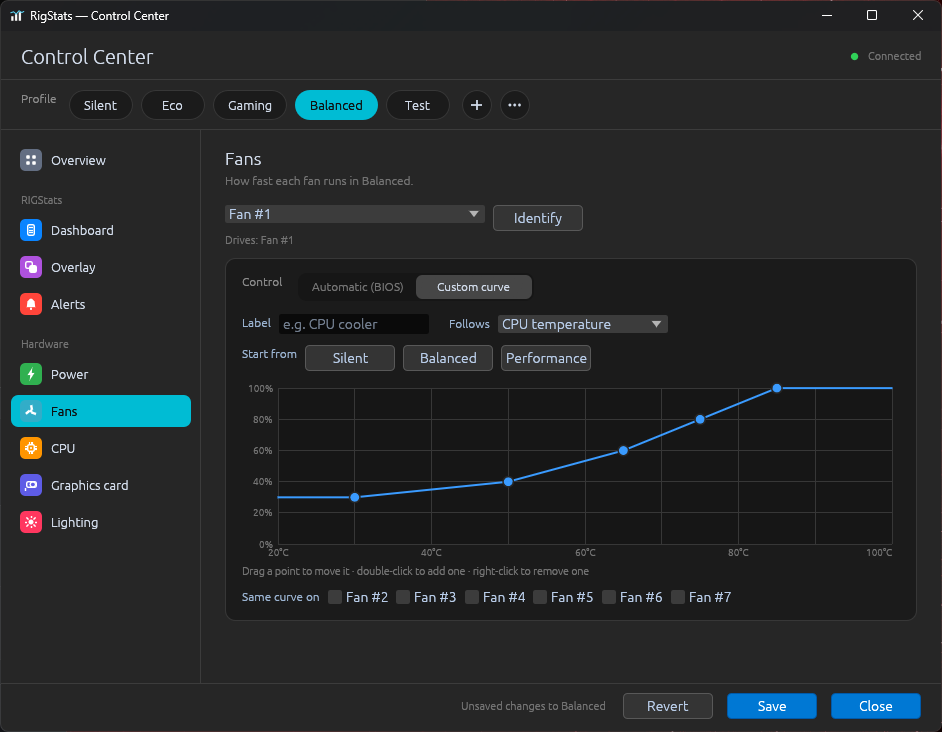Select the 30°C curve point at 30%
Image resolution: width=942 pixels, height=732 pixels.
(x=354, y=497)
